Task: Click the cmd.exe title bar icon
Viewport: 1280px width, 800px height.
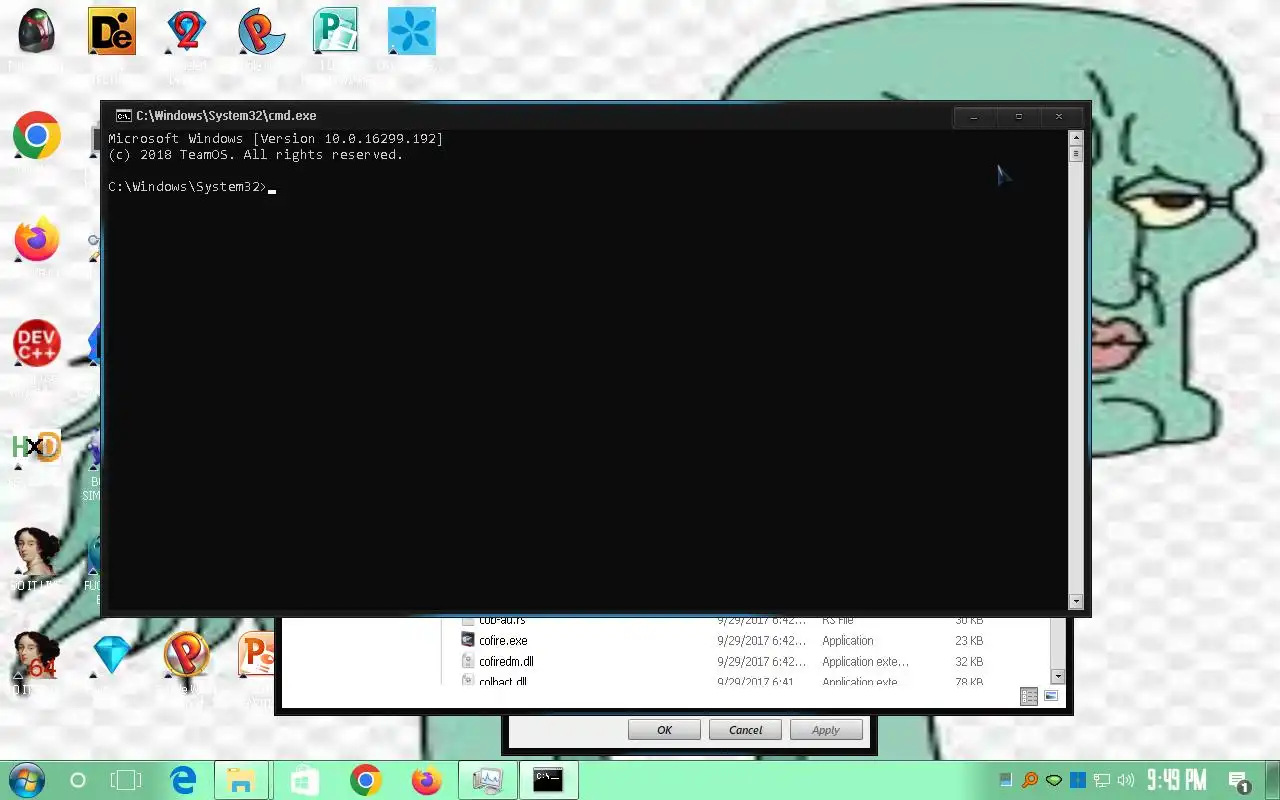Action: pyautogui.click(x=123, y=116)
